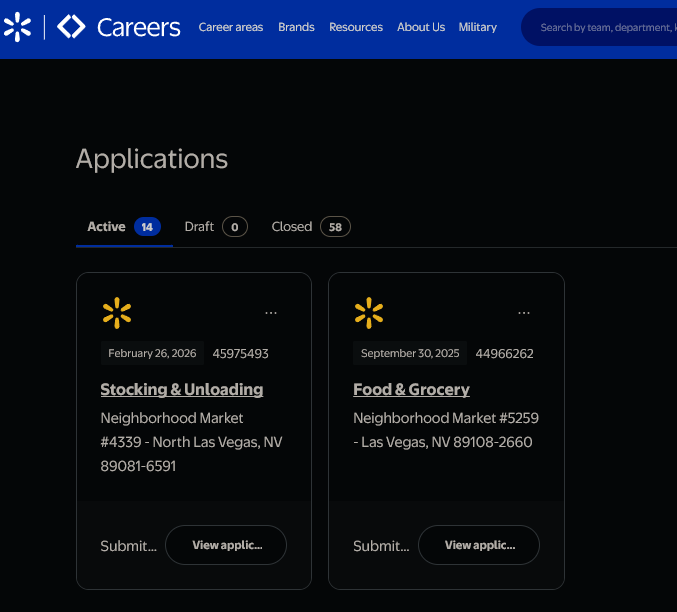This screenshot has height=612, width=677.
Task: Select the Active applications tab
Action: [x=124, y=227]
